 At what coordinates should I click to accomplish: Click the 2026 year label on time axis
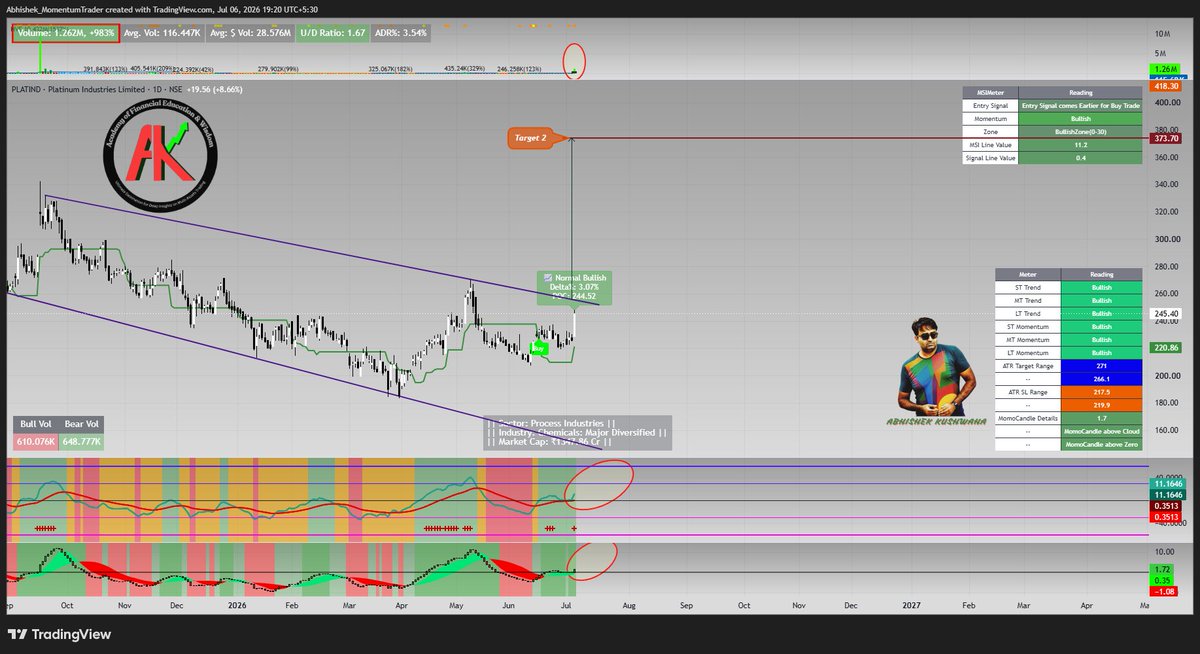click(237, 605)
